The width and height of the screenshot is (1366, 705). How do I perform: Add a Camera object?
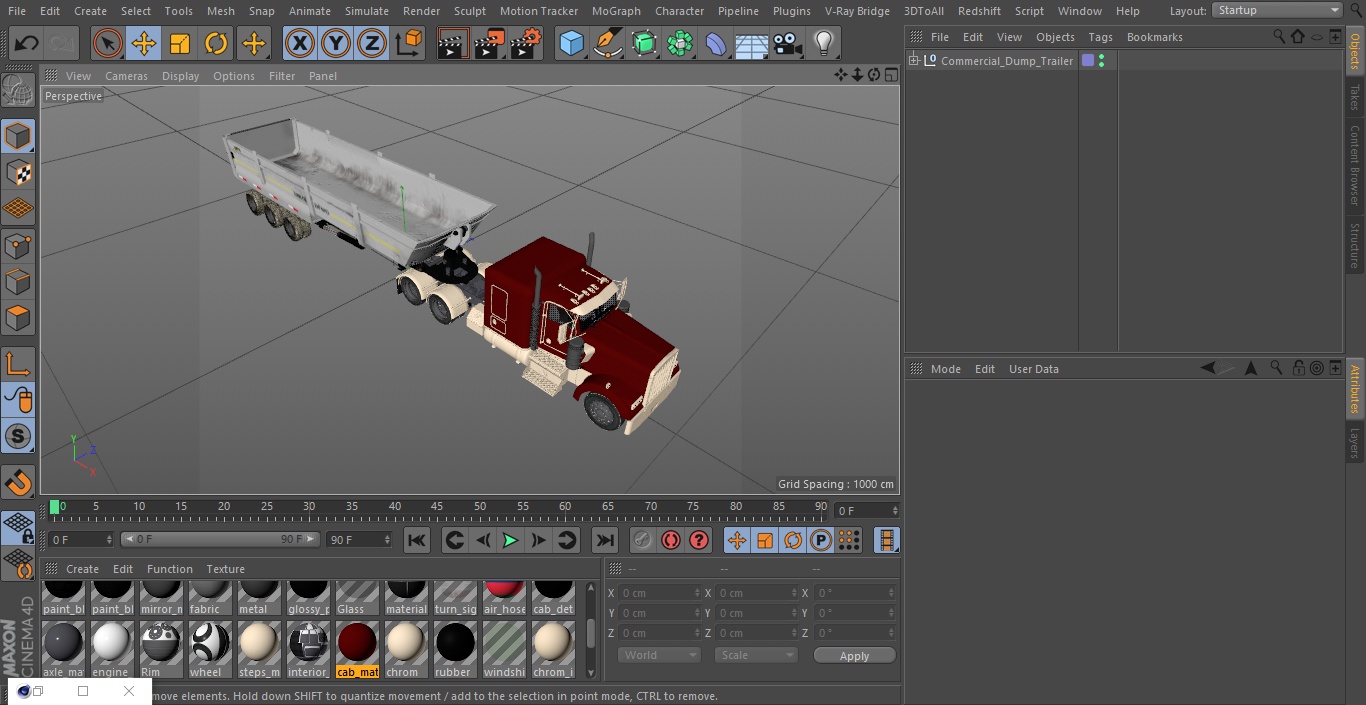[788, 43]
